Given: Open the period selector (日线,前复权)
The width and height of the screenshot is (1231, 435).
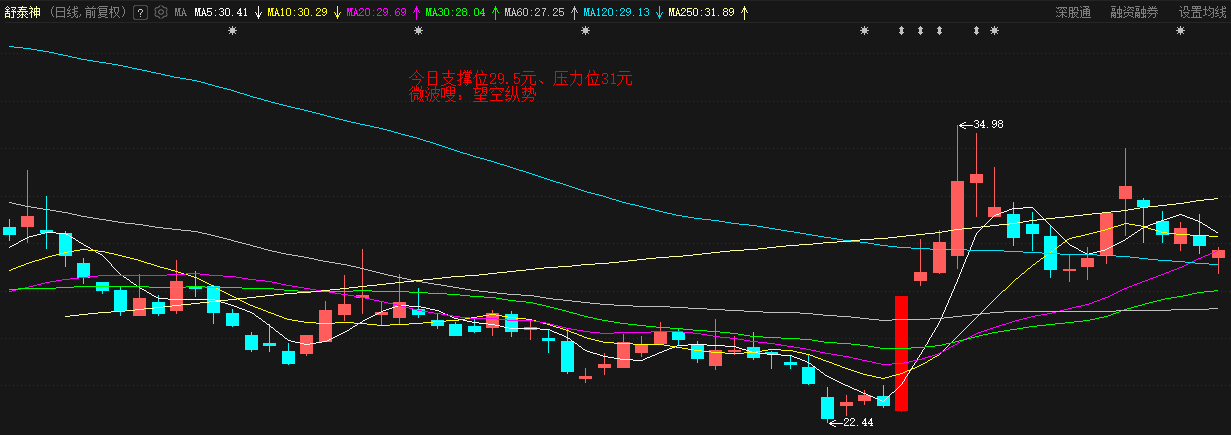Looking at the screenshot, I should (x=89, y=13).
